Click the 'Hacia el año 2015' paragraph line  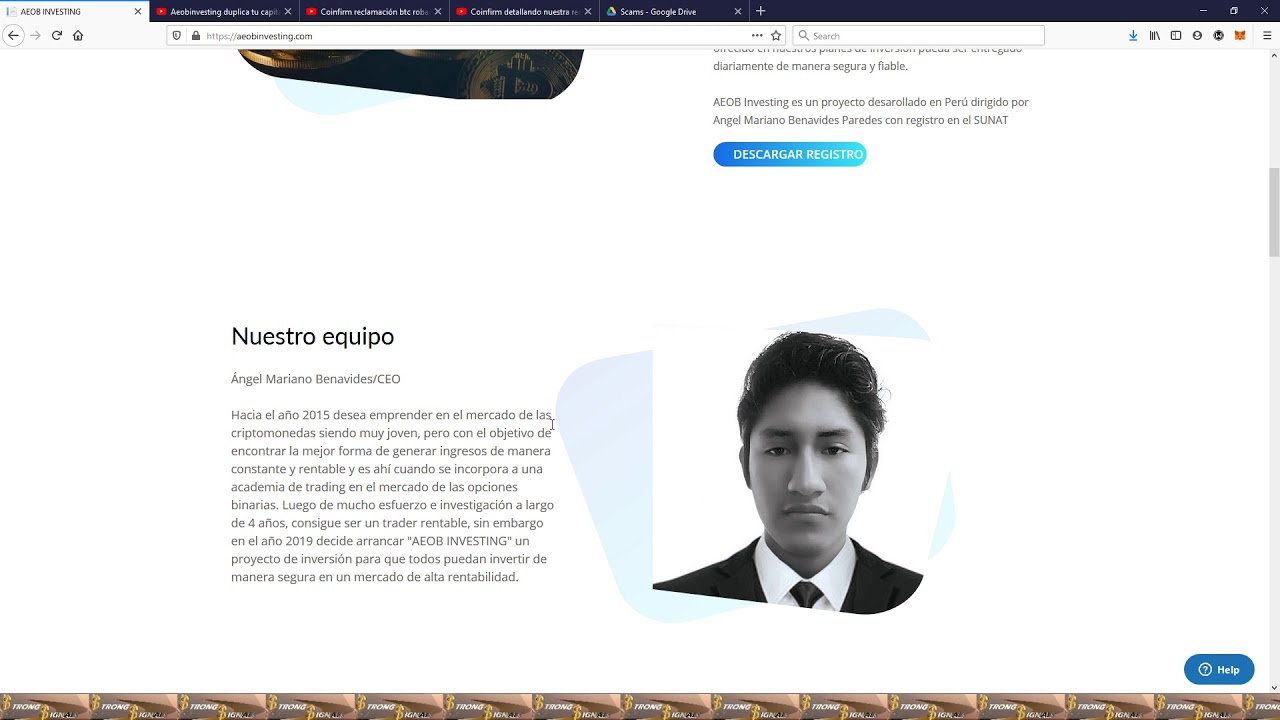(x=391, y=415)
